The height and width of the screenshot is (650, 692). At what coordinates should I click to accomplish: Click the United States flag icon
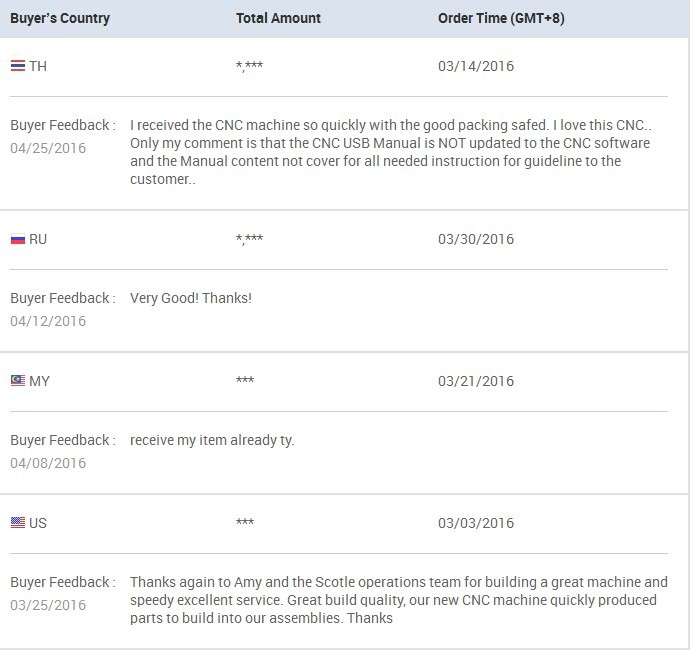18,522
